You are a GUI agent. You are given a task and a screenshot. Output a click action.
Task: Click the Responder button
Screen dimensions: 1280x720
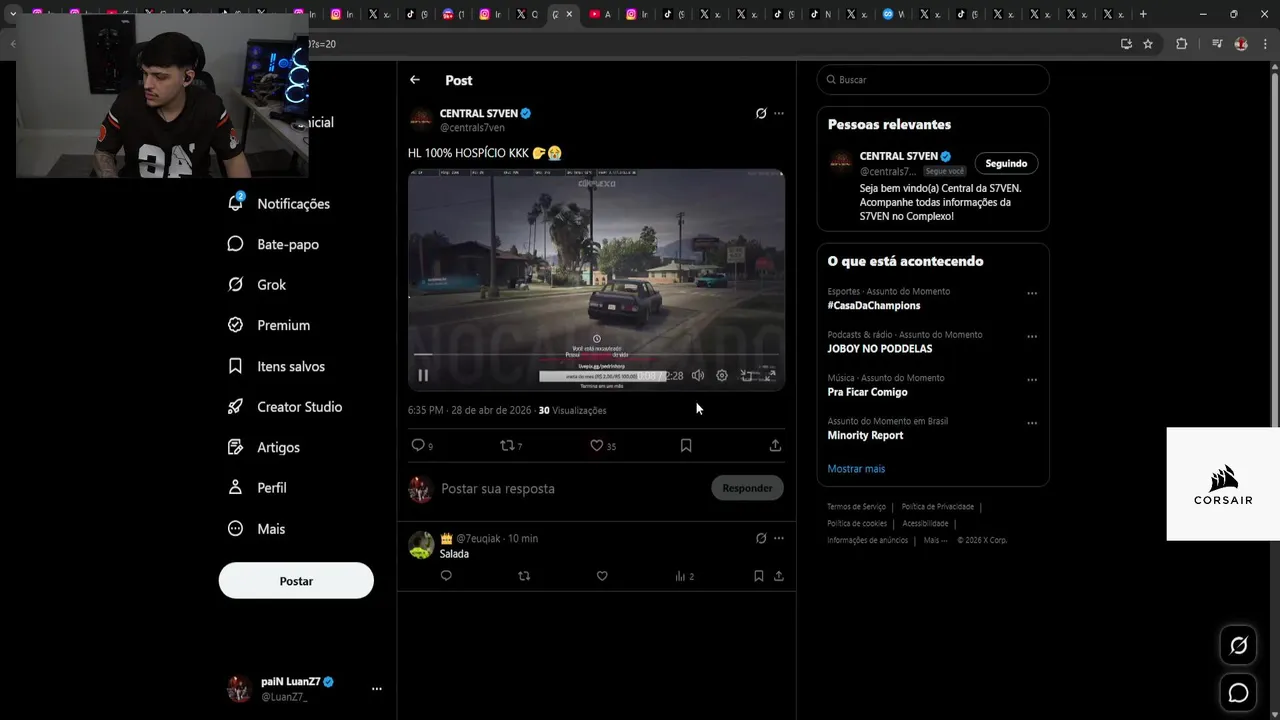[747, 488]
